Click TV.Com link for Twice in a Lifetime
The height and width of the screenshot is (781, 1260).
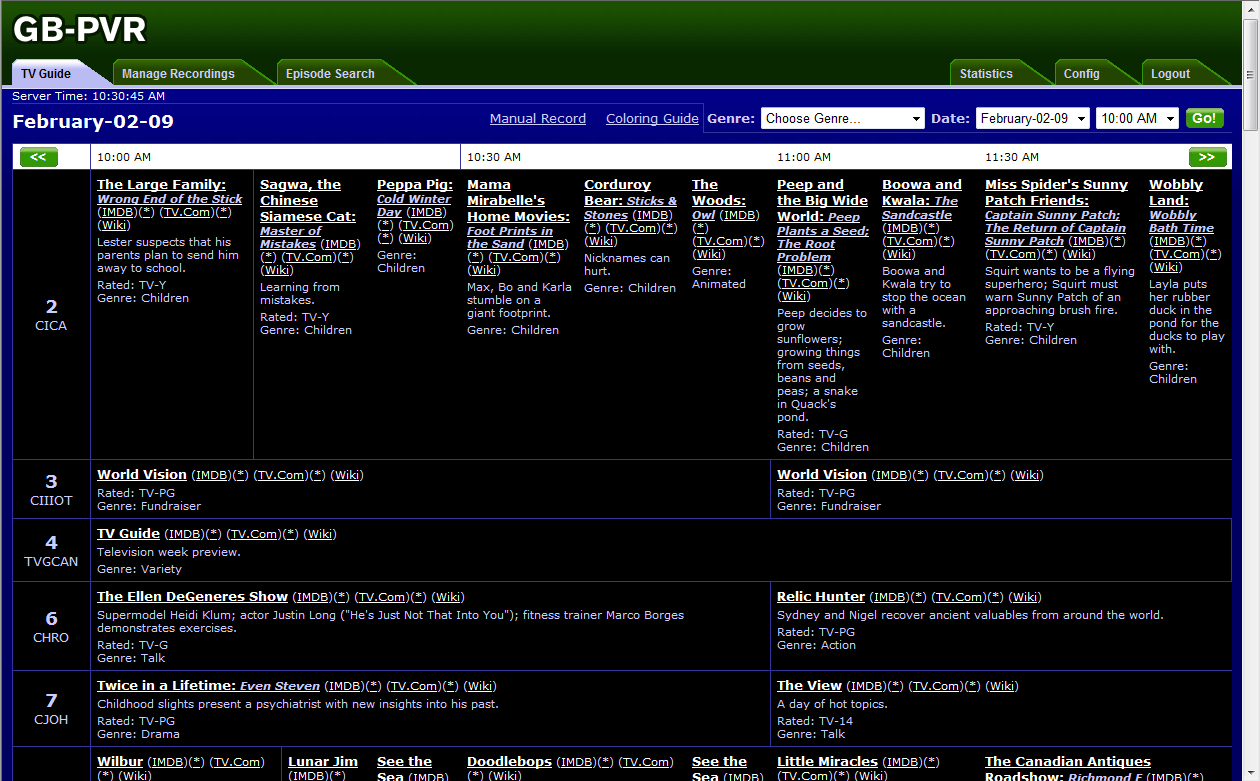413,687
